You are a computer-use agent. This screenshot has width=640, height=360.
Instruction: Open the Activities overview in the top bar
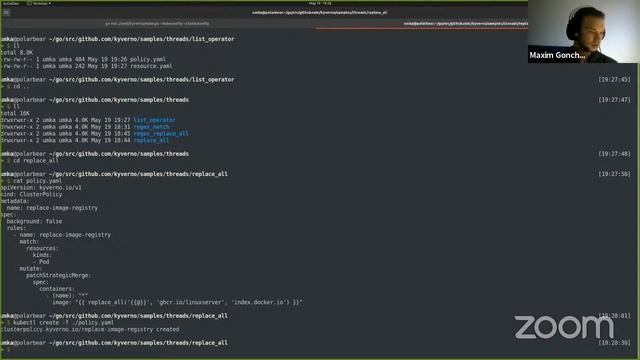10,3
